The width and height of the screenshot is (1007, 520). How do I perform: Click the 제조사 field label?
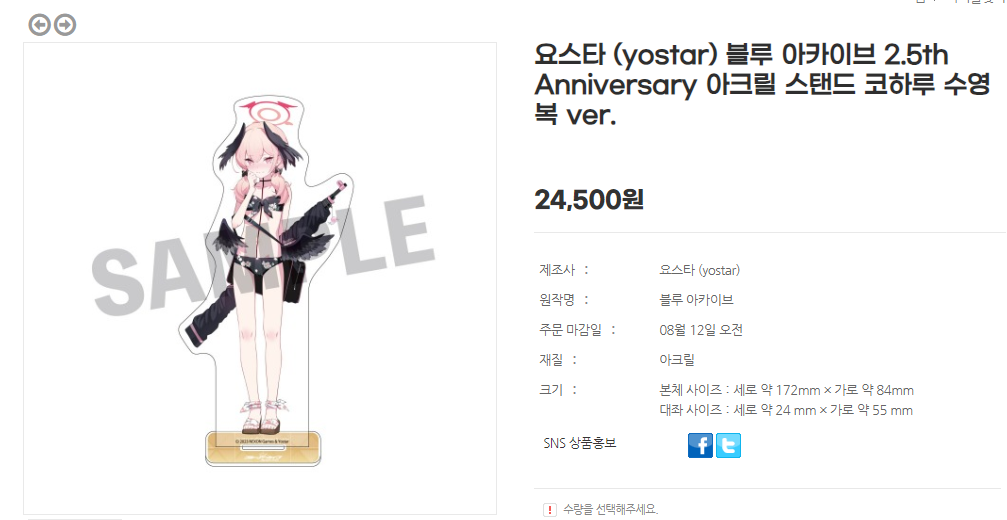[x=557, y=270]
